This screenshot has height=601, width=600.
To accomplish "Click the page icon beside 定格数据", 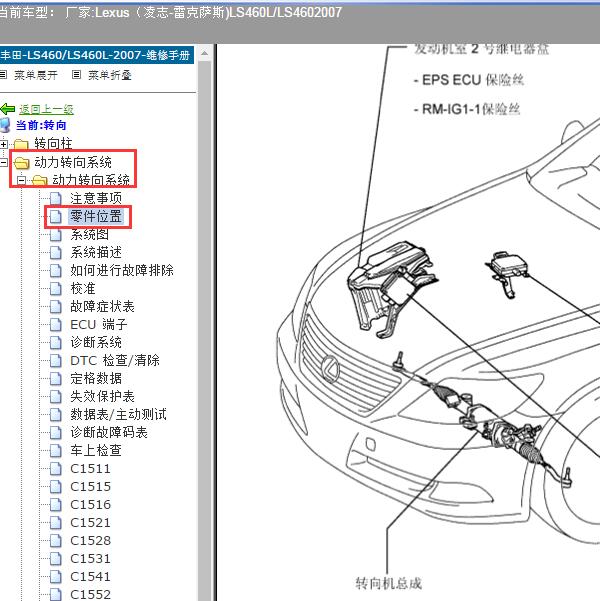I will click(56, 379).
